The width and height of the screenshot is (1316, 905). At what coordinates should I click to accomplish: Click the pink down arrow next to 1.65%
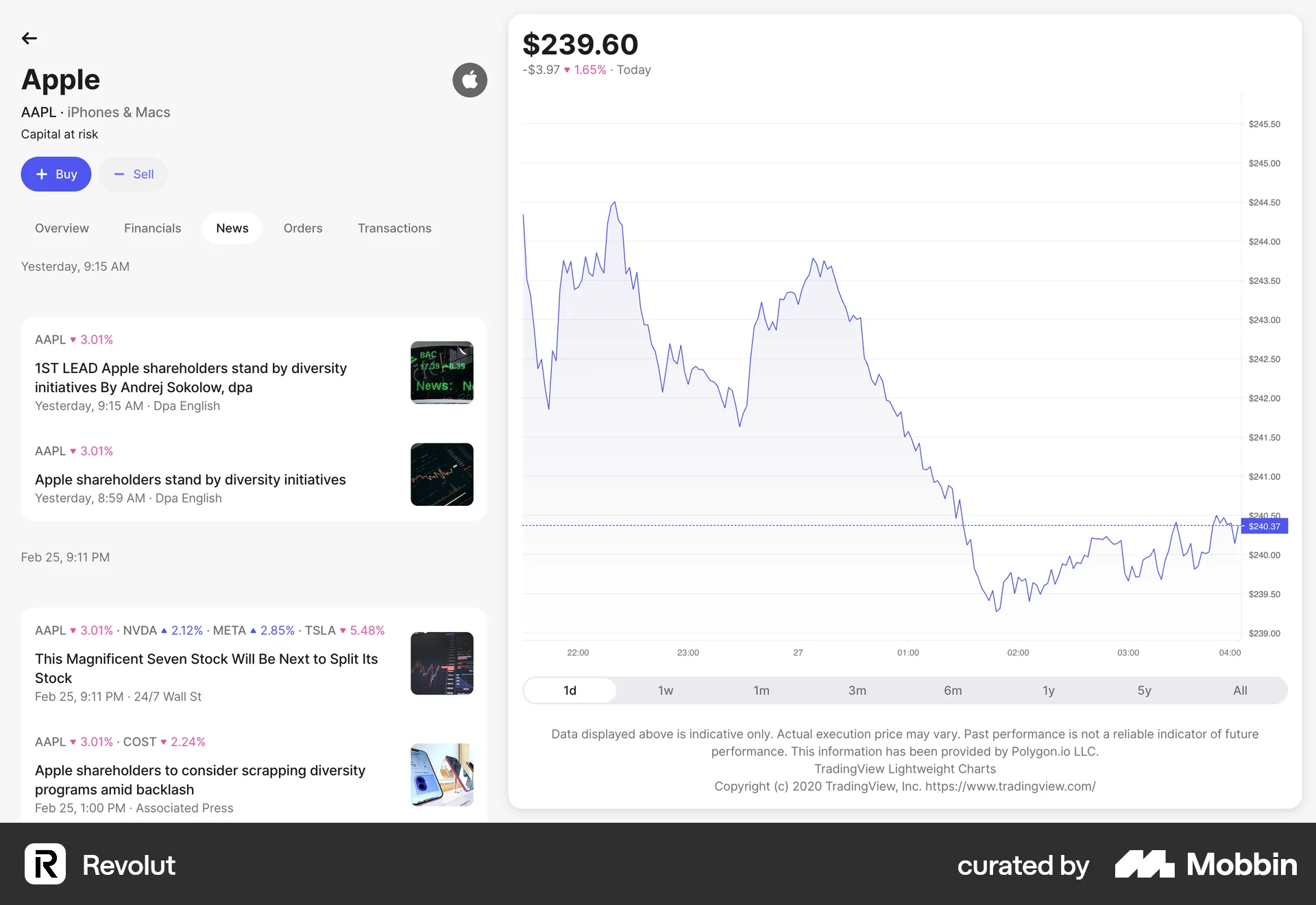point(567,69)
